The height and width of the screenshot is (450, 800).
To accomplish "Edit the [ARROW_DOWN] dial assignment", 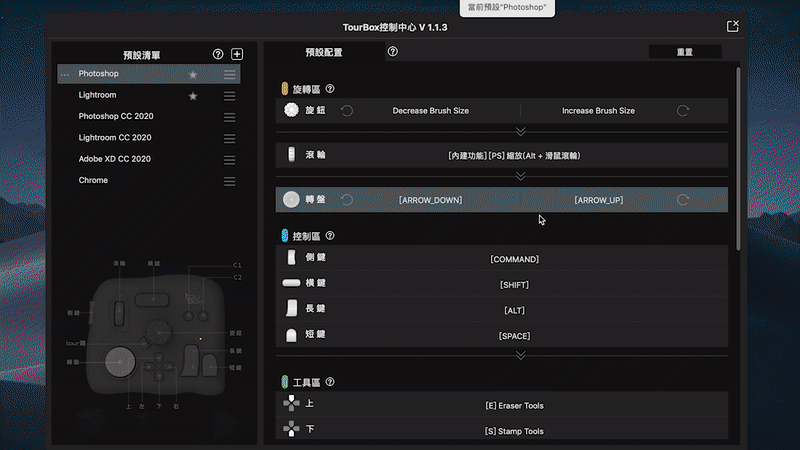I will pos(431,200).
